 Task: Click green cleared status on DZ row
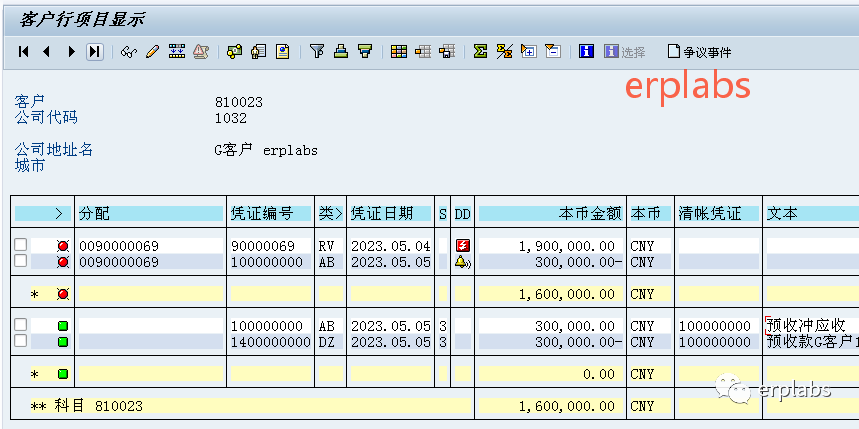tap(63, 342)
